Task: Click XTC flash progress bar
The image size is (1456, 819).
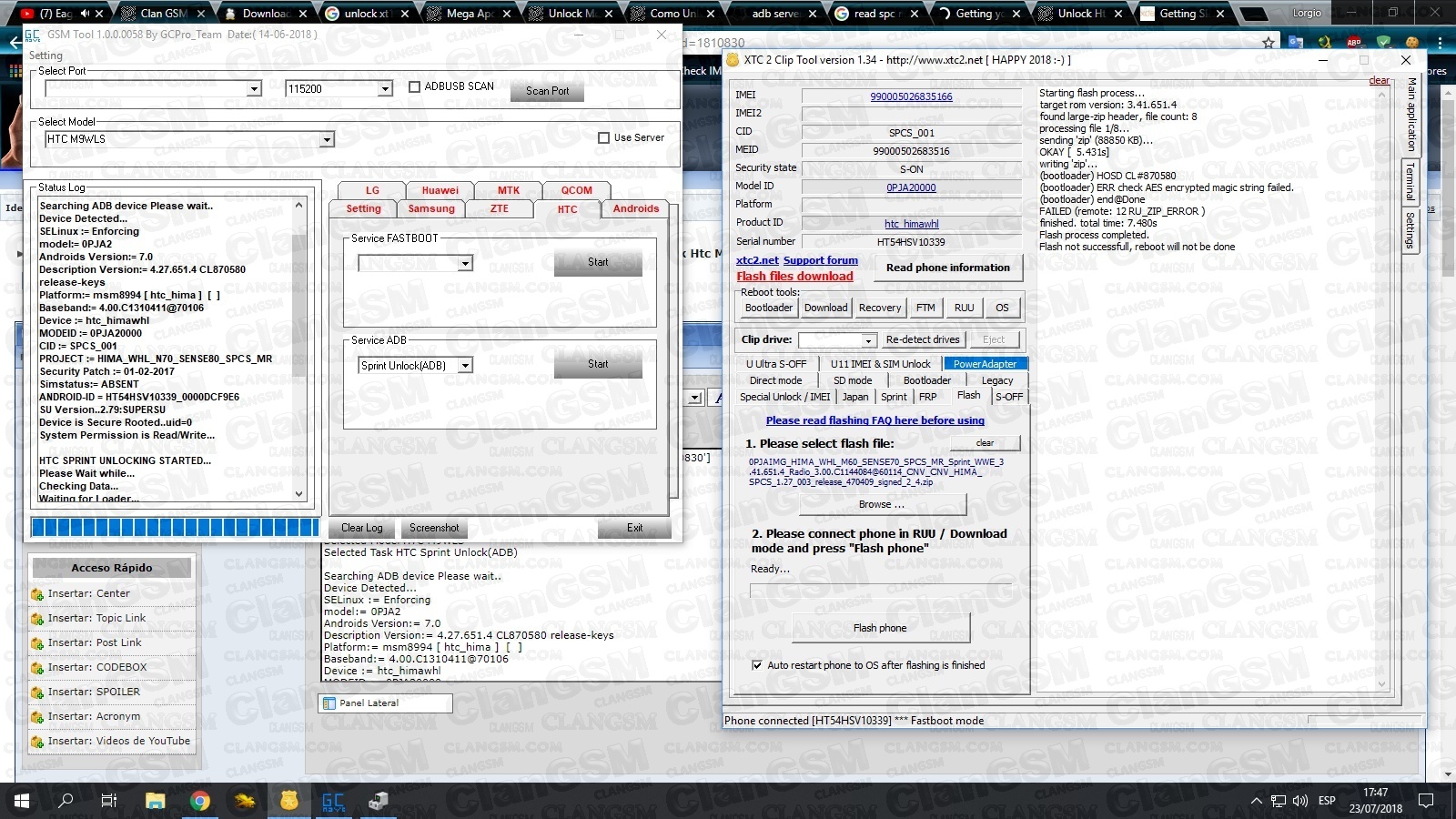Action: point(880,590)
